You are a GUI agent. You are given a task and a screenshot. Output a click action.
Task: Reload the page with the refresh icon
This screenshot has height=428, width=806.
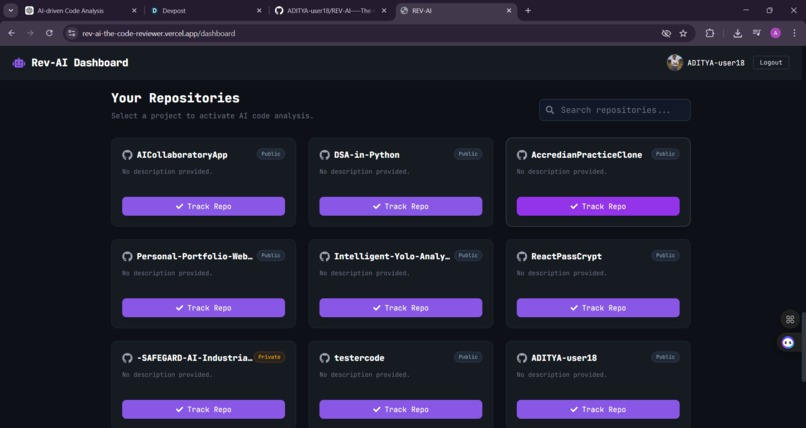pos(49,33)
